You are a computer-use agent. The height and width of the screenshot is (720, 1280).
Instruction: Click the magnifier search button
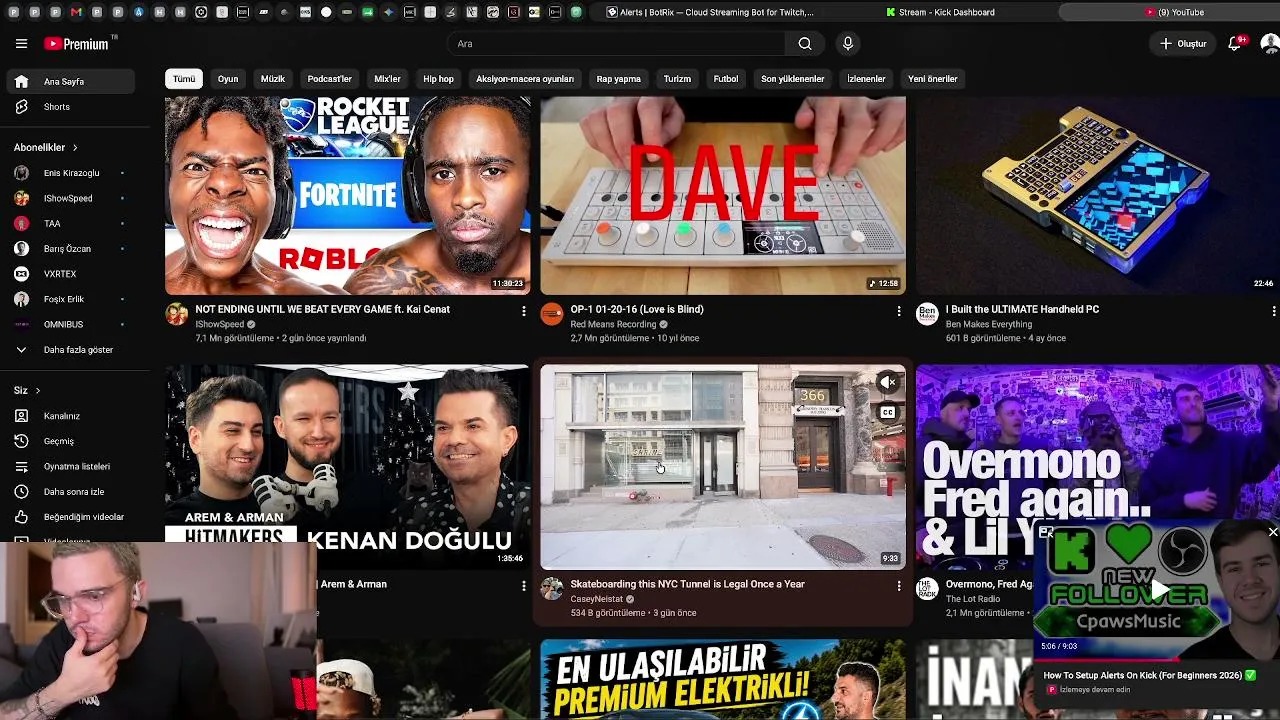(x=805, y=44)
